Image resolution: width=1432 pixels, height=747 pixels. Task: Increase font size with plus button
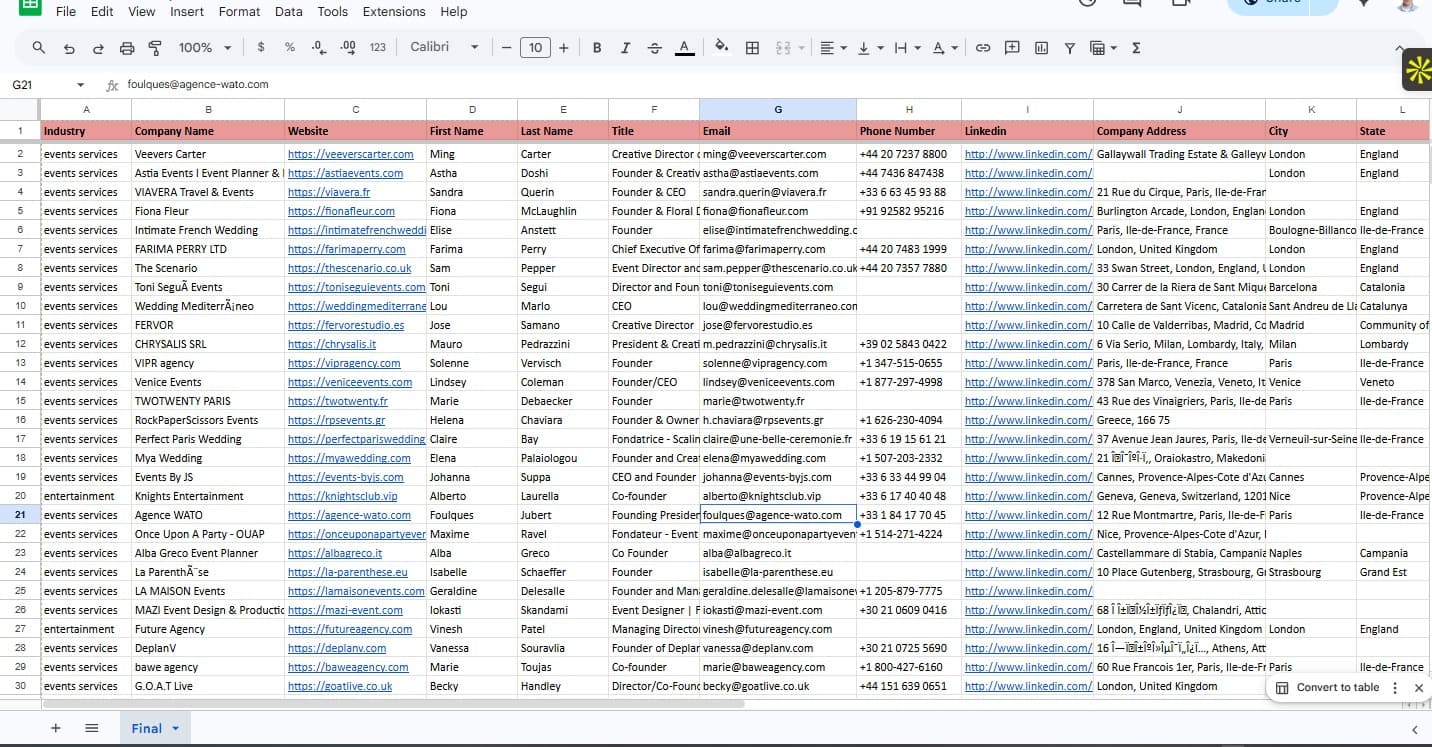tap(564, 48)
